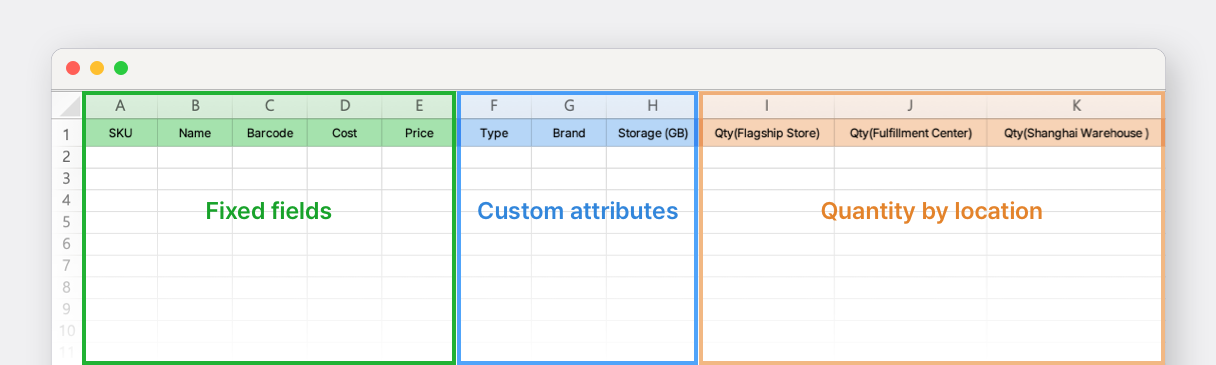Select the Qty(Fulfillment Center) header cell

point(911,133)
